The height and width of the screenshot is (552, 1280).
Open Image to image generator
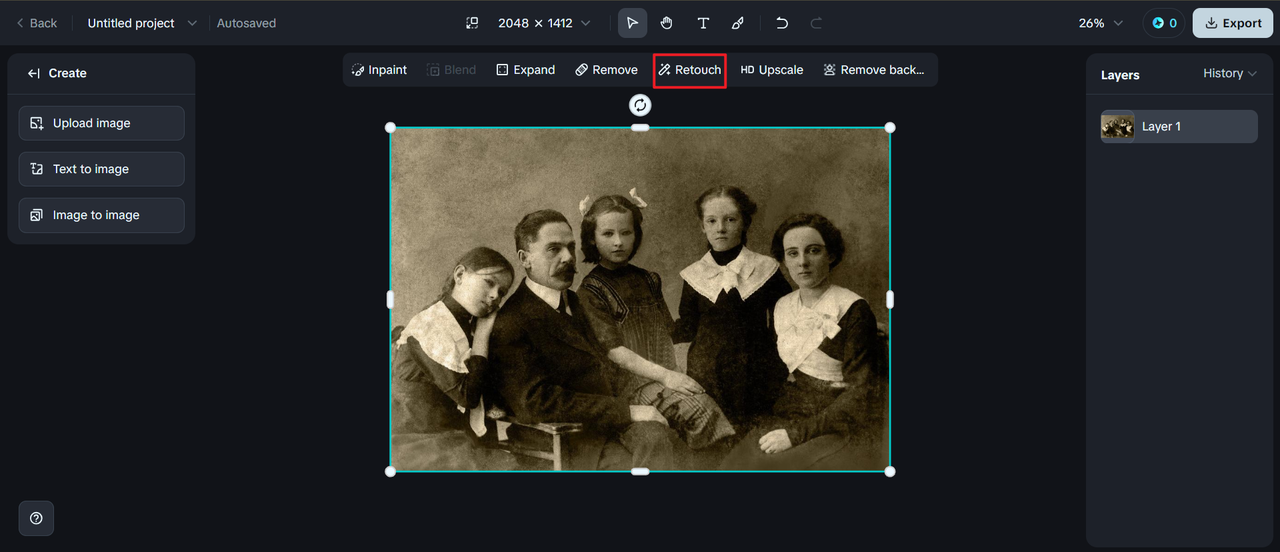pos(101,215)
